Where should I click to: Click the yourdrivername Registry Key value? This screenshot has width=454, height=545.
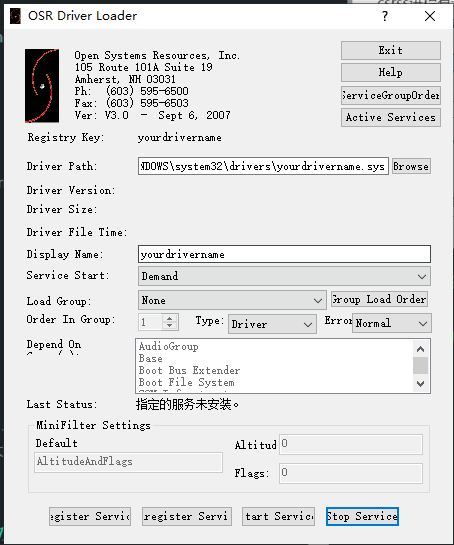point(179,138)
